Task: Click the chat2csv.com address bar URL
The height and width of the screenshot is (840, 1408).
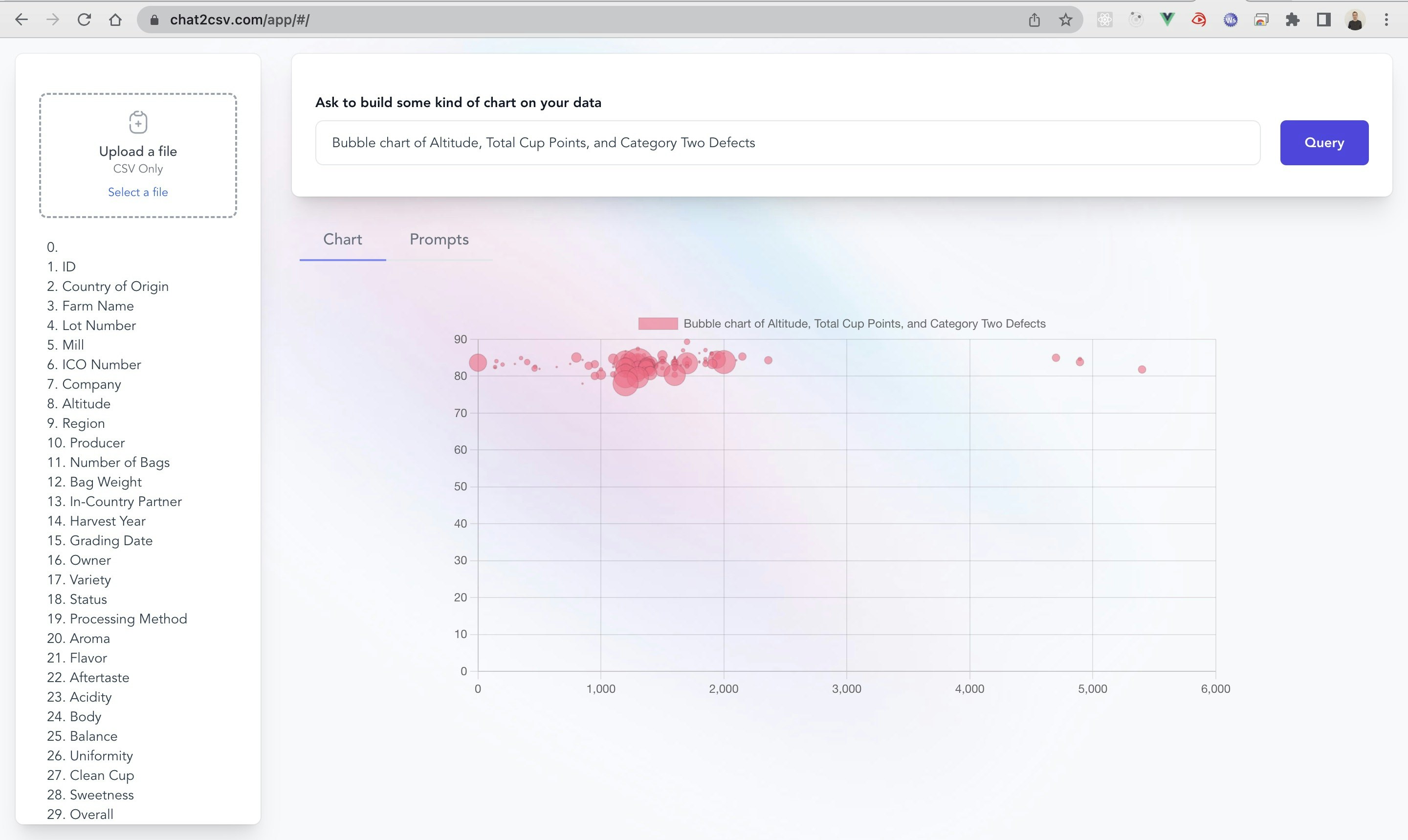Action: pos(240,20)
